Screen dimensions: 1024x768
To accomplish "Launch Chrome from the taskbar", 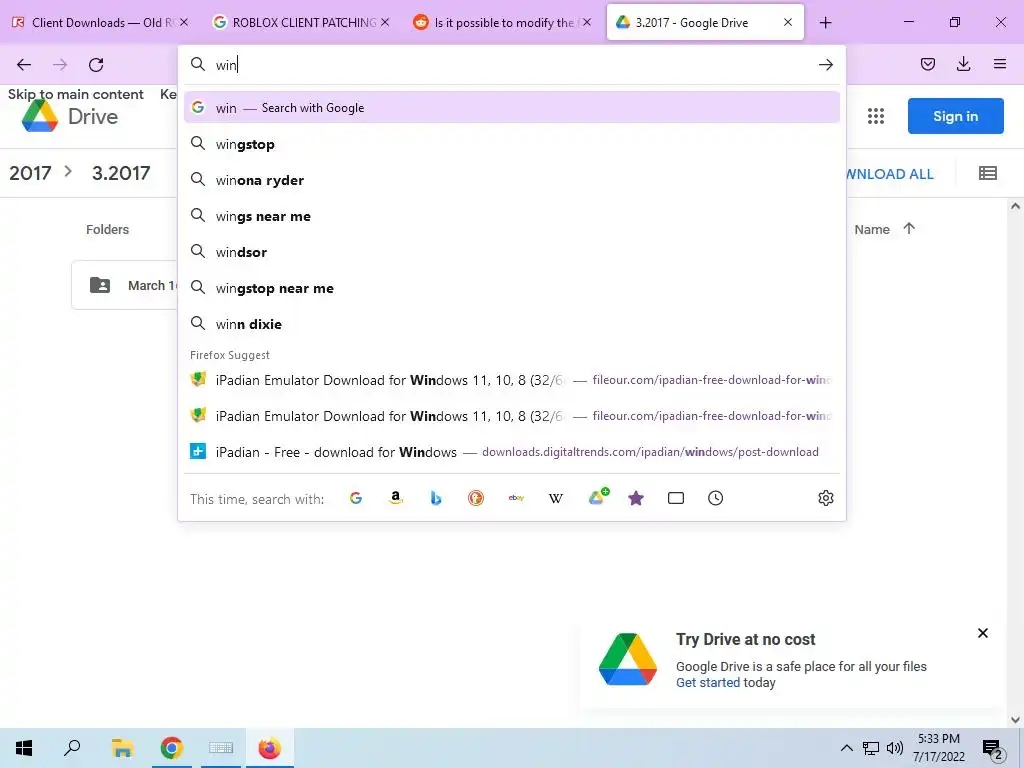I will pyautogui.click(x=172, y=748).
